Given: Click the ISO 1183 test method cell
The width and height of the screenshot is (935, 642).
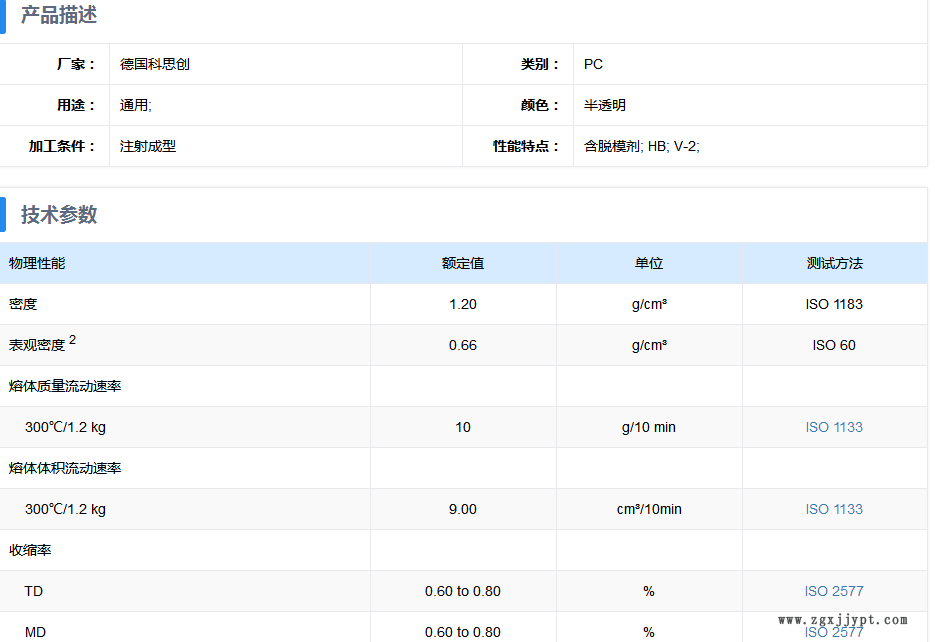Looking at the screenshot, I should coord(833,304).
